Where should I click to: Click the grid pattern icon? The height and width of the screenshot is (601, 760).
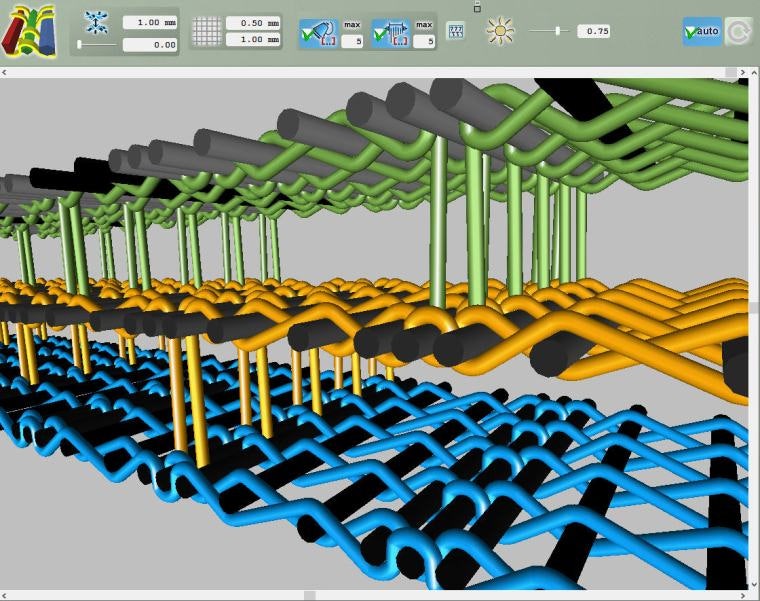205,31
